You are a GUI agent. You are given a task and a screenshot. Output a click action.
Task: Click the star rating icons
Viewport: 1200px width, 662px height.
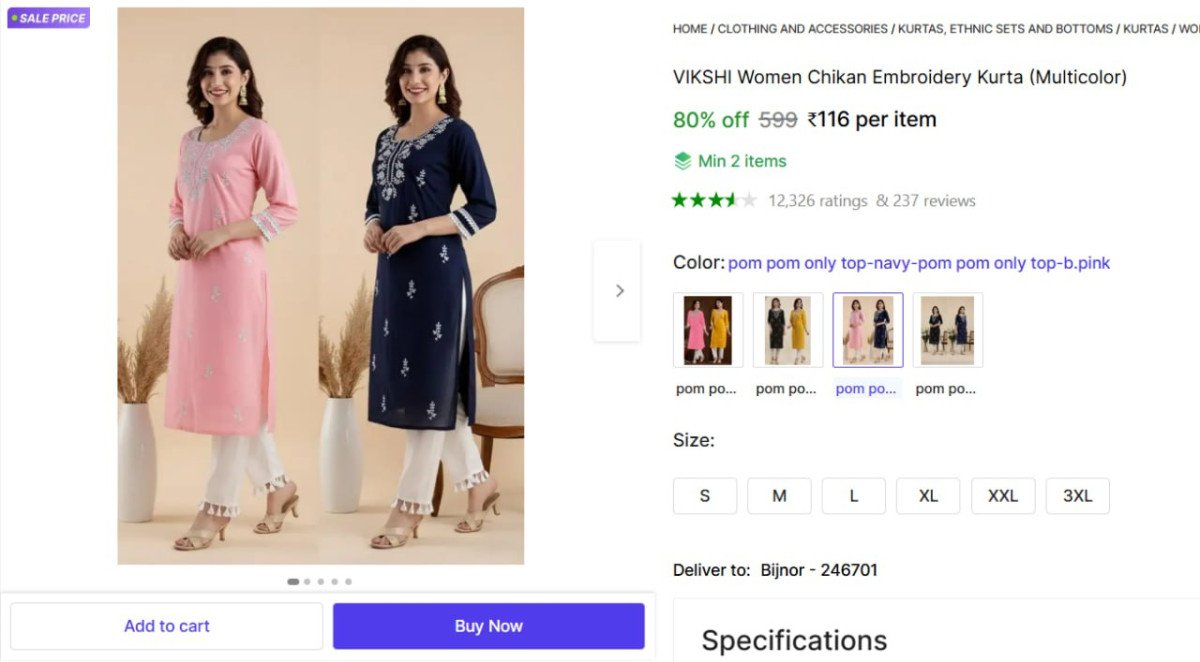point(715,200)
